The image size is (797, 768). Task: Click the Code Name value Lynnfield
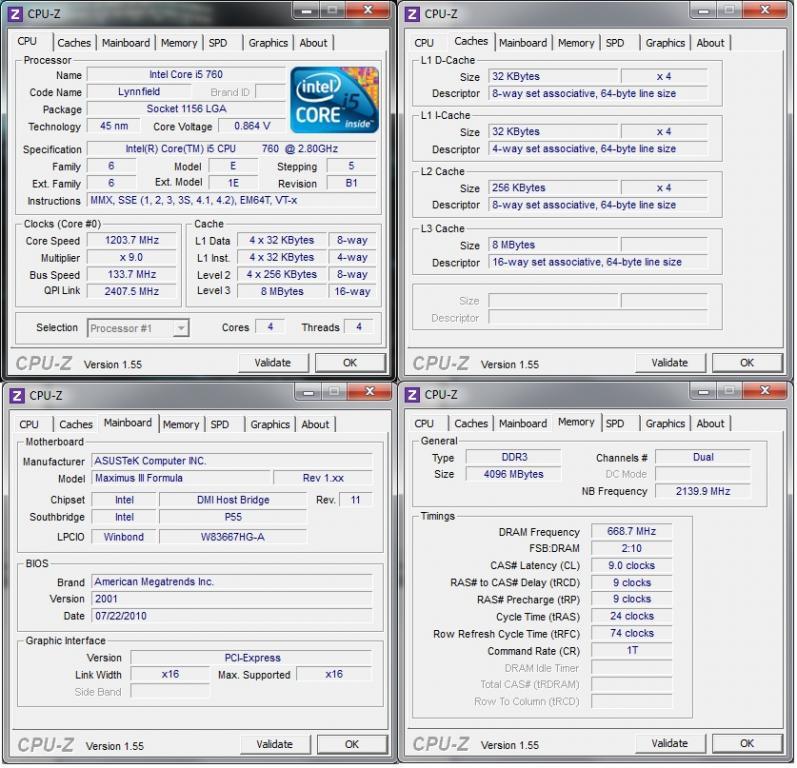(139, 92)
